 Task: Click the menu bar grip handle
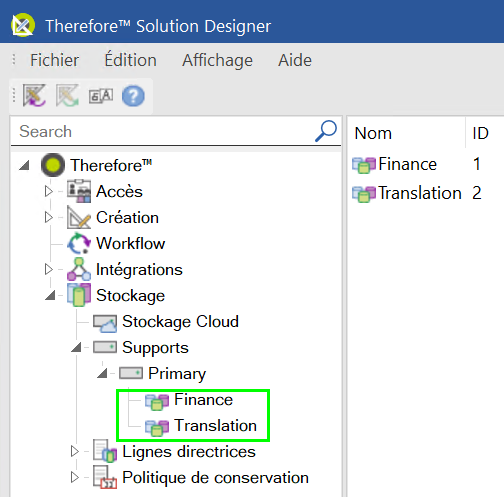click(14, 60)
